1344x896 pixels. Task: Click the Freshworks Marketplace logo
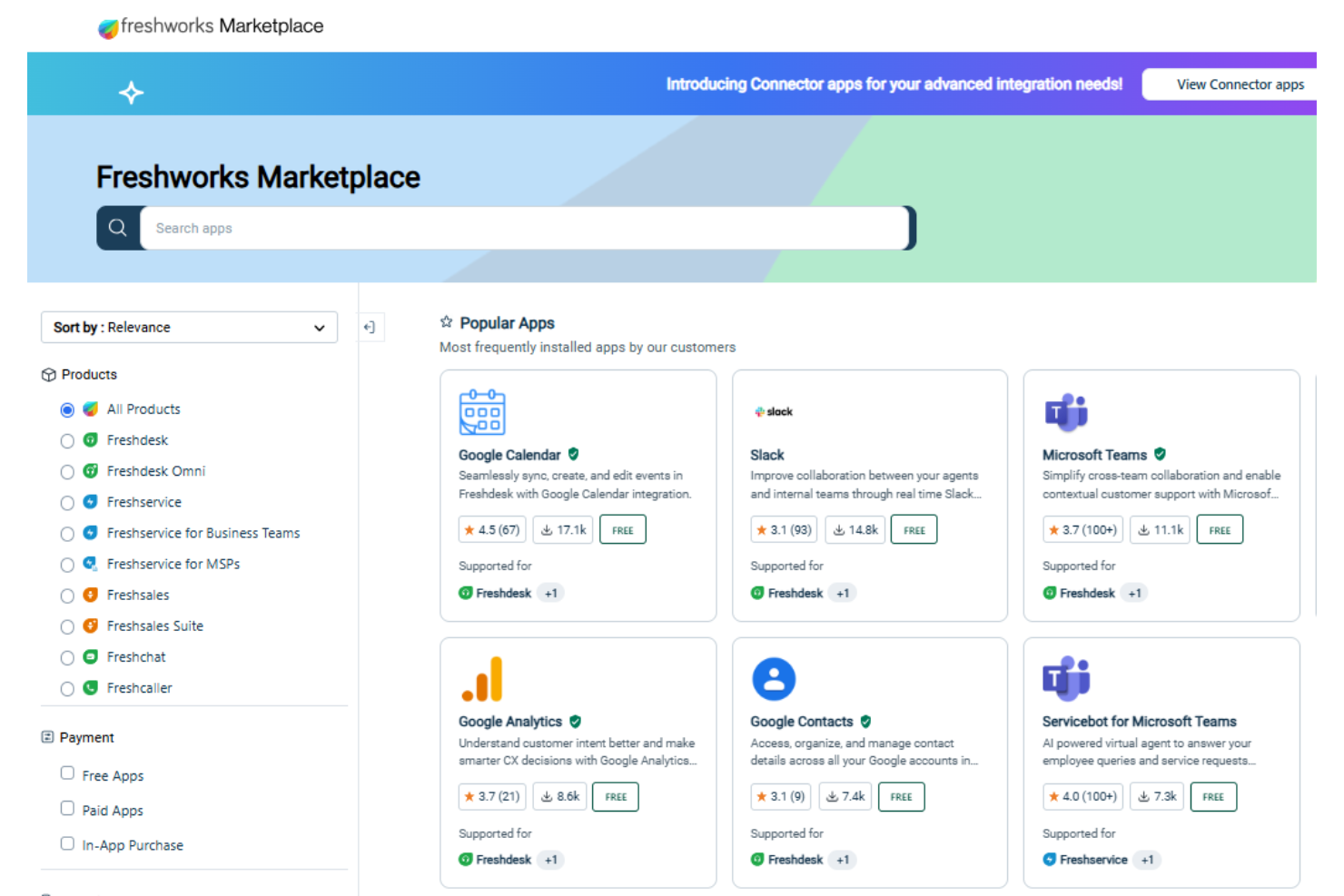[x=210, y=26]
